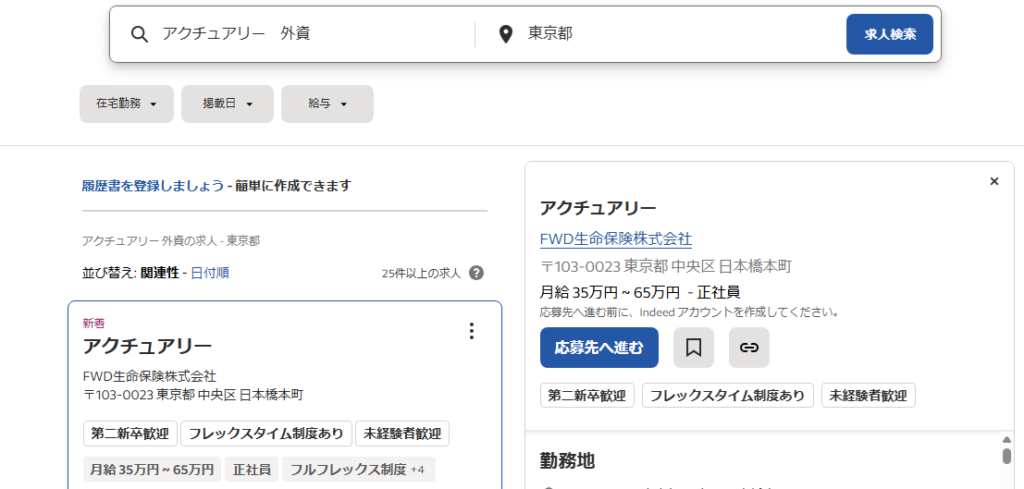This screenshot has width=1024, height=489.
Task: Click the detail panel scrollbar thumb
Action: pyautogui.click(x=1007, y=456)
